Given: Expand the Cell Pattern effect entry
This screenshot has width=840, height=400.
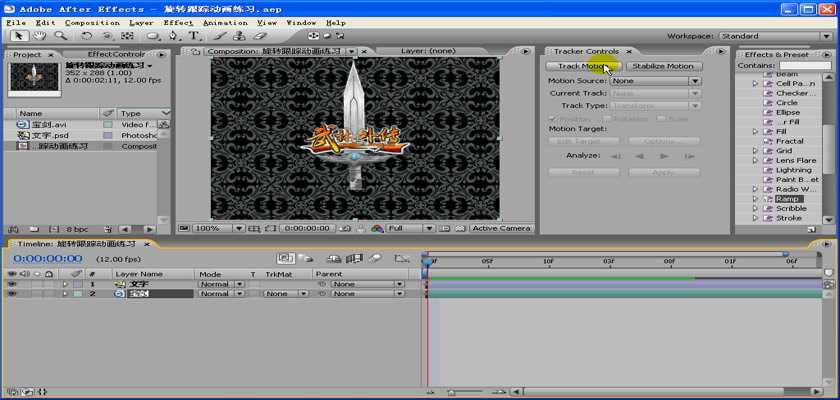Looking at the screenshot, I should (x=755, y=84).
